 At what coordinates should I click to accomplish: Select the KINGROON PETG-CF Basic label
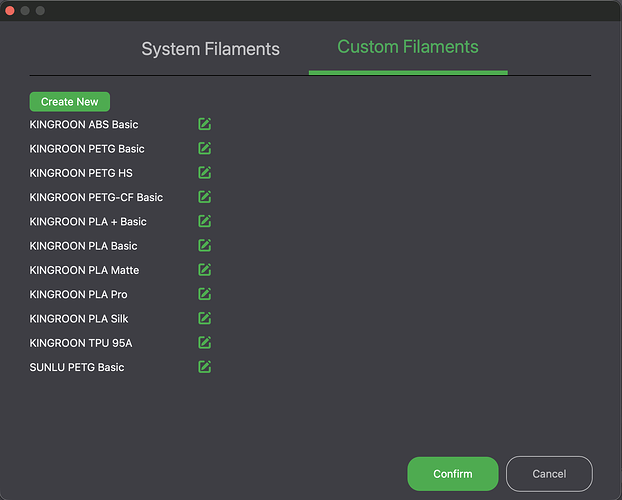point(96,197)
